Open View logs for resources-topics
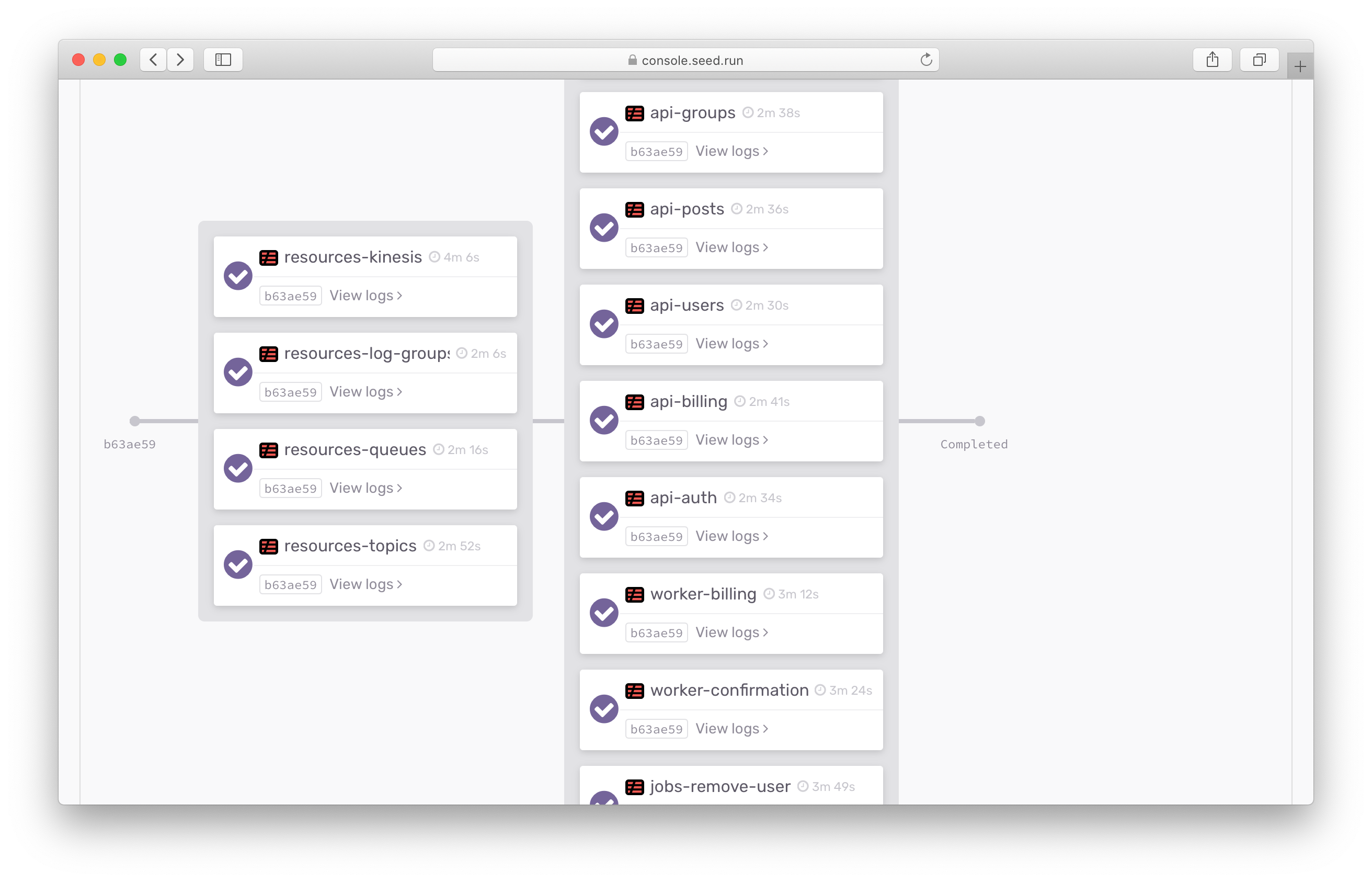Image resolution: width=1372 pixels, height=882 pixels. (x=366, y=584)
